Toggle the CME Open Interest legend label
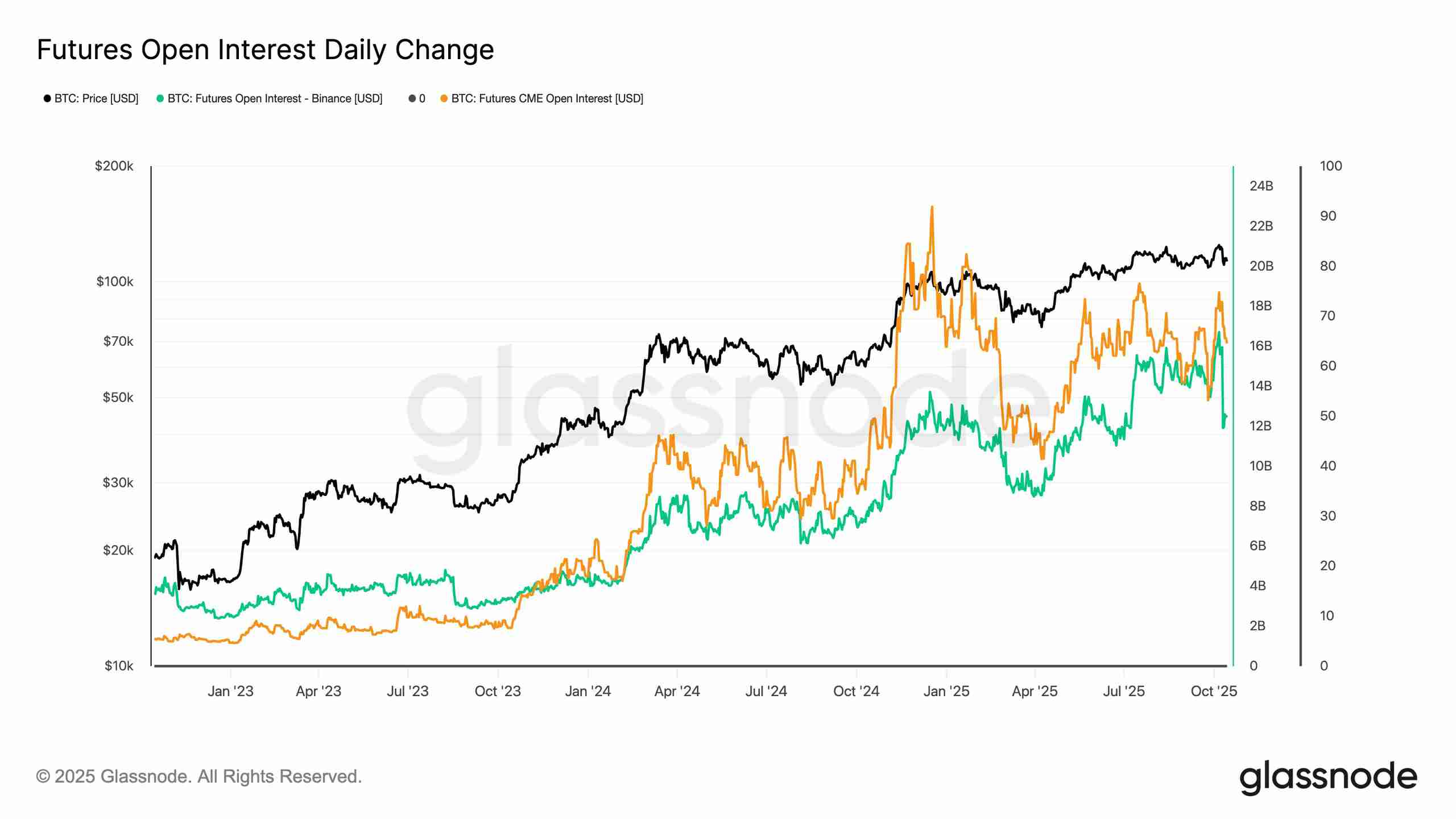This screenshot has width=1456, height=819. (547, 99)
